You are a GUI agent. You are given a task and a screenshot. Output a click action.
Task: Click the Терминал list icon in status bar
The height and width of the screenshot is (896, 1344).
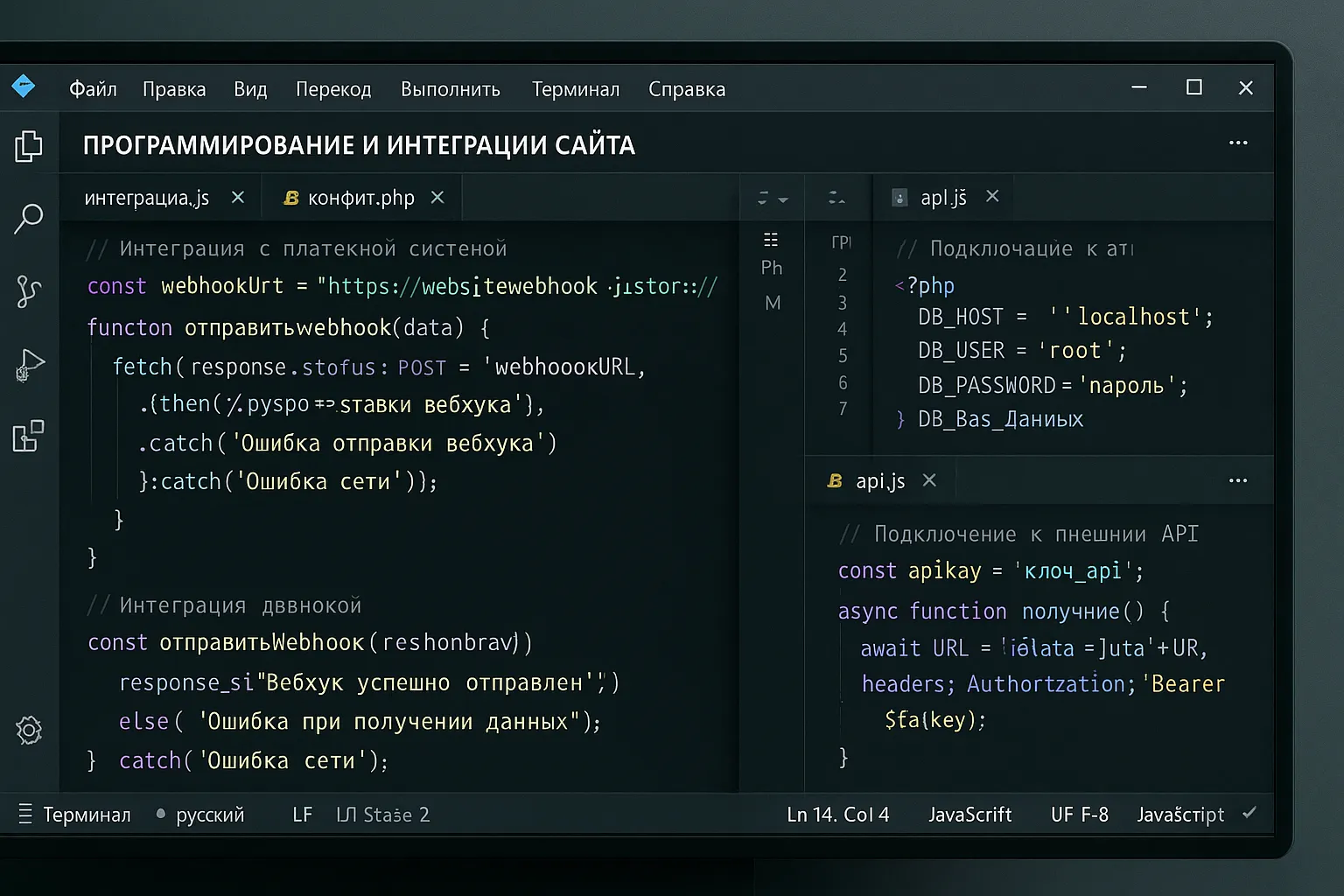tap(25, 814)
